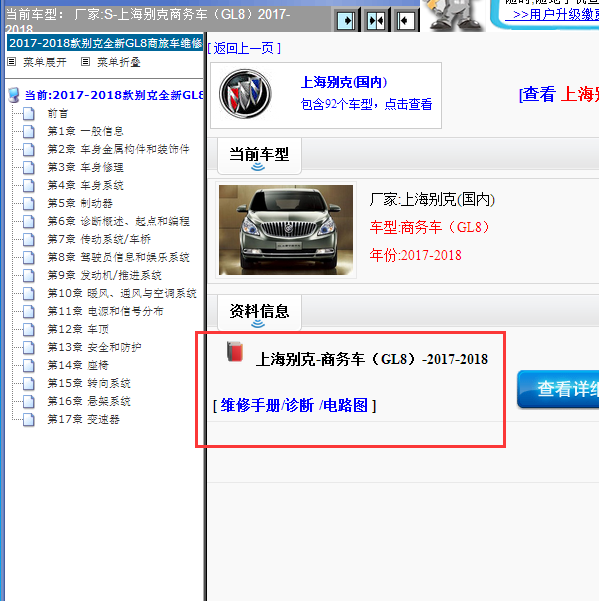Open 前言 in the tree
The height and width of the screenshot is (601, 599).
pyautogui.click(x=57, y=113)
